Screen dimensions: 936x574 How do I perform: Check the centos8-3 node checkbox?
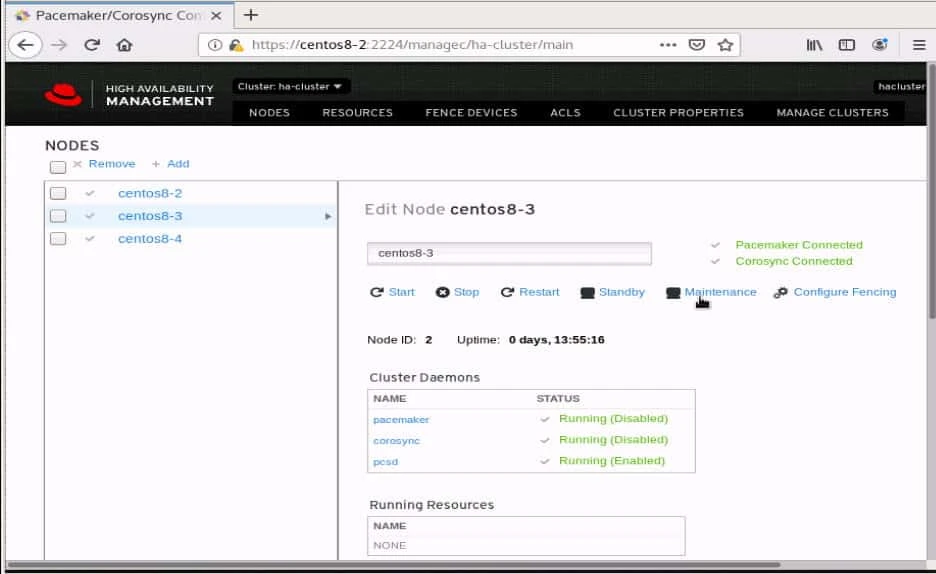[58, 216]
